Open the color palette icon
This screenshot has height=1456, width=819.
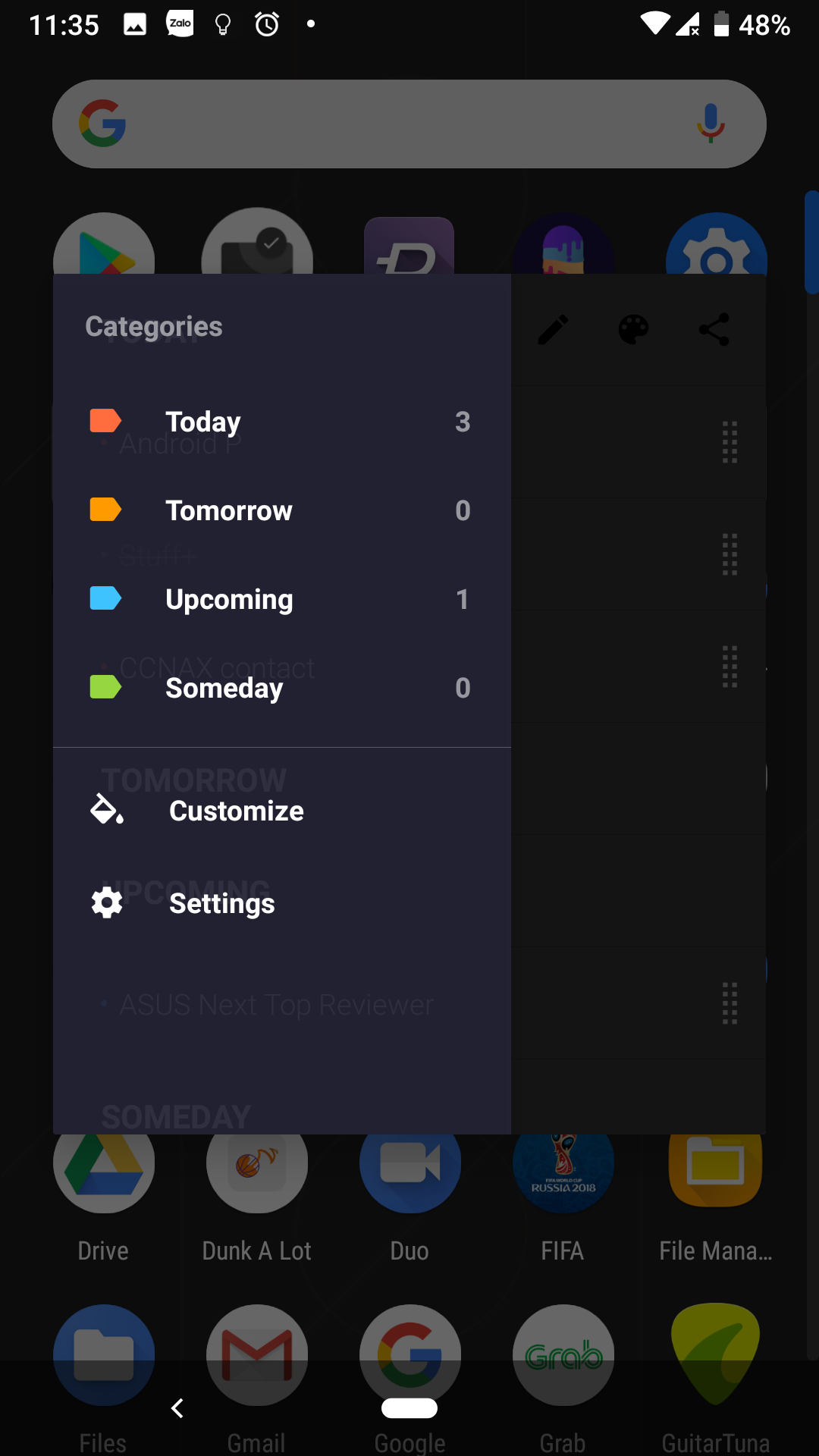pos(633,330)
